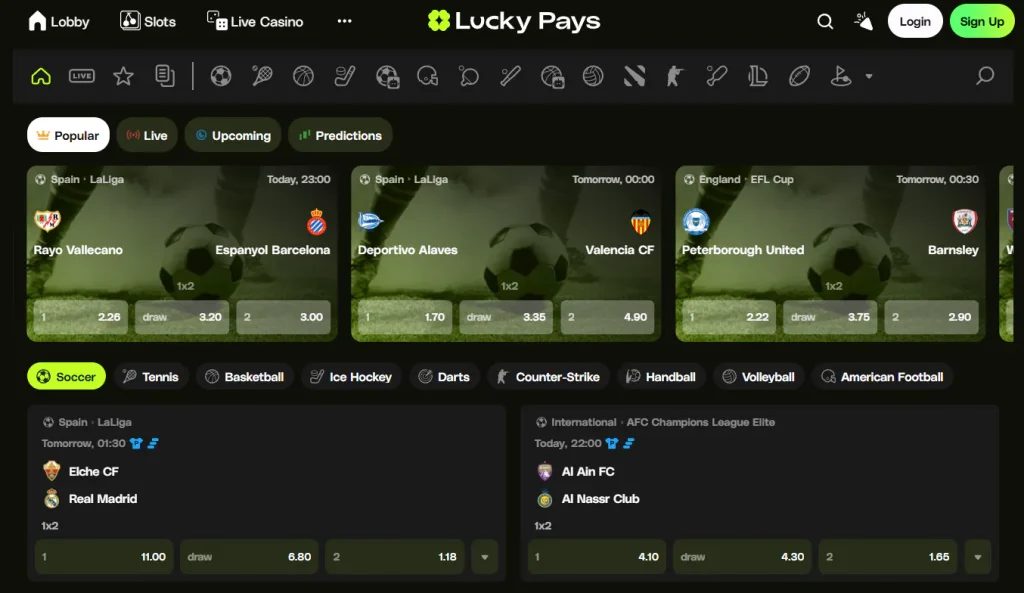This screenshot has height=593, width=1024.
Task: Click the sportsbook search magnifier
Action: 985,76
